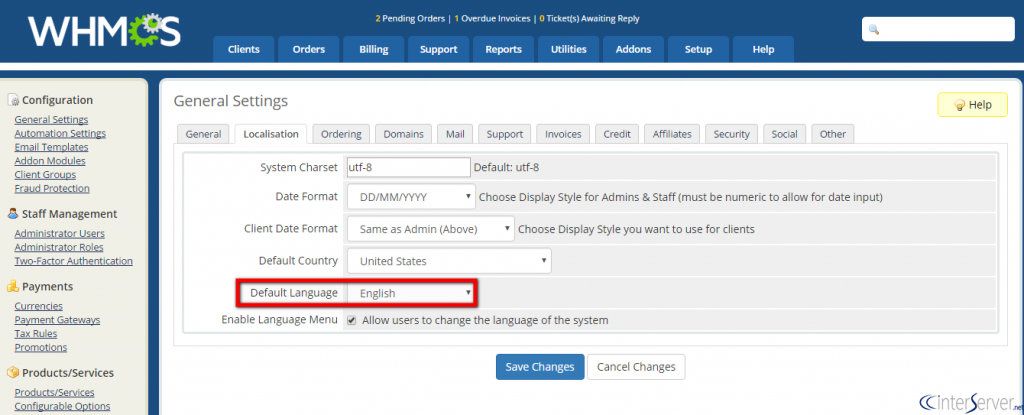
Task: Open the Default Language dropdown
Action: [x=411, y=293]
